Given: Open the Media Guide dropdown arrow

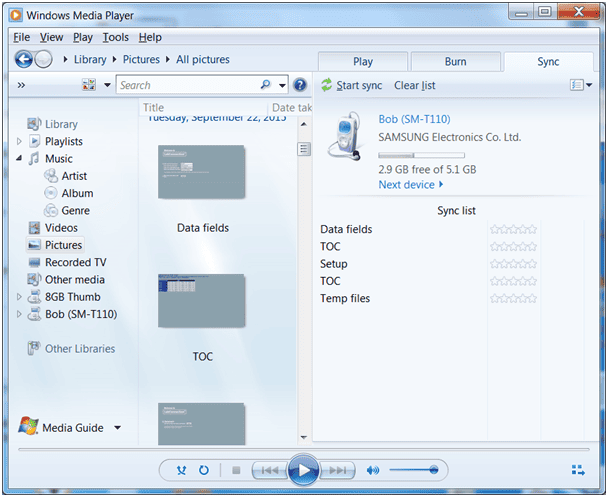Looking at the screenshot, I should 117,428.
